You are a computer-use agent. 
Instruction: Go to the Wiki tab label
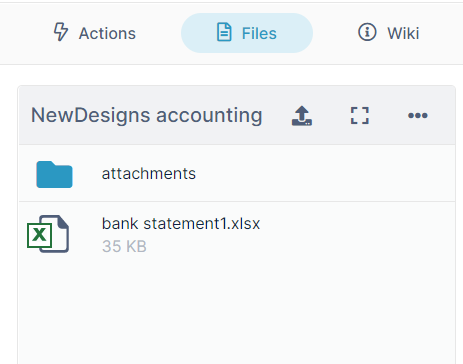403,33
